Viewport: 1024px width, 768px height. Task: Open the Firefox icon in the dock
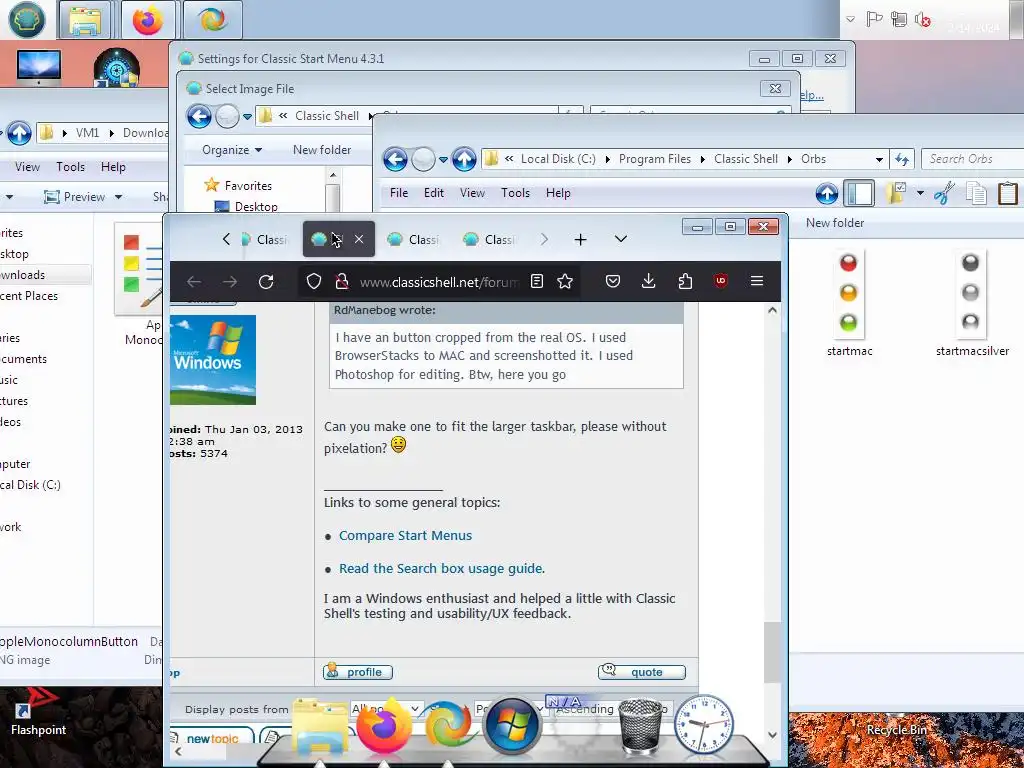tap(385, 726)
